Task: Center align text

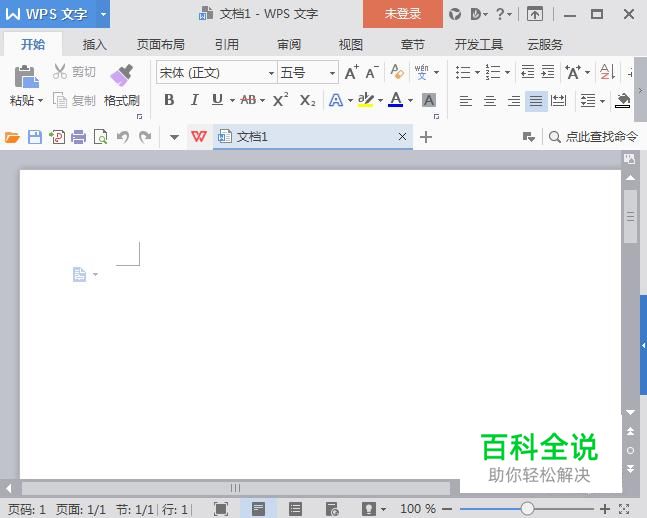Action: click(x=490, y=101)
